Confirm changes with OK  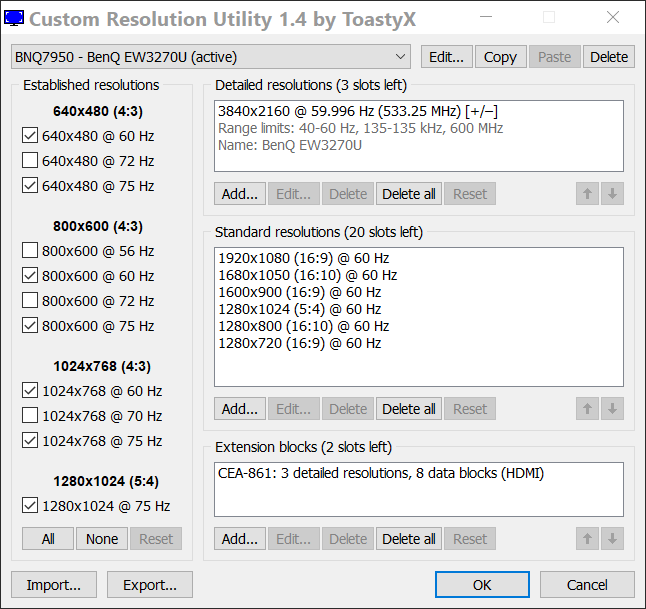tap(482, 585)
